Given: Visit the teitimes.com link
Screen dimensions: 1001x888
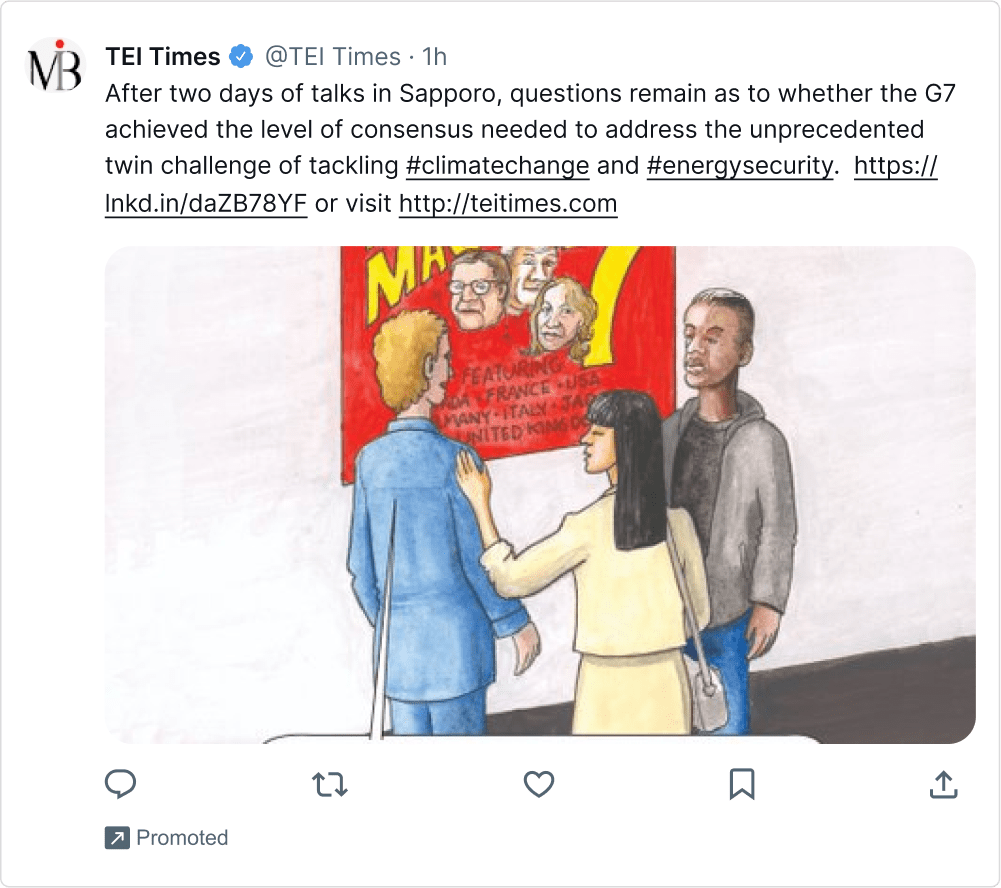Looking at the screenshot, I should (508, 204).
